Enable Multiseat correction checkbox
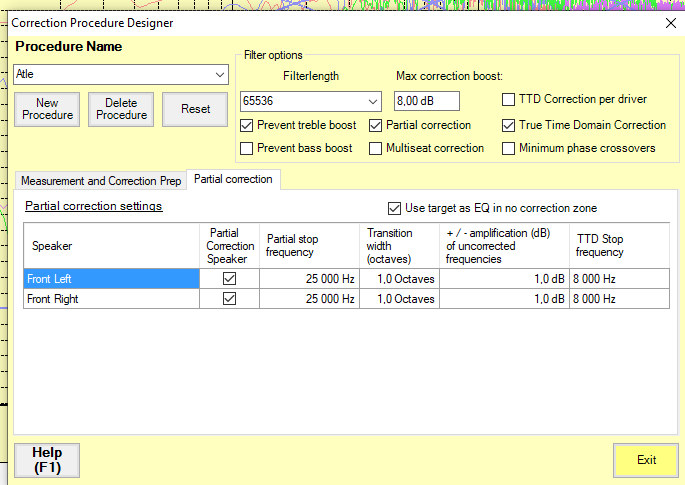 [376, 149]
